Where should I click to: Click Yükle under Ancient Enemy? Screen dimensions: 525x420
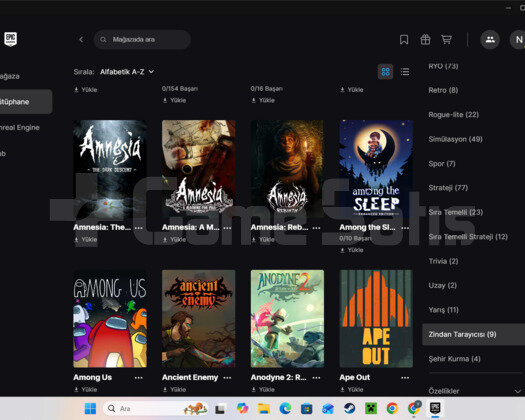pos(174,390)
